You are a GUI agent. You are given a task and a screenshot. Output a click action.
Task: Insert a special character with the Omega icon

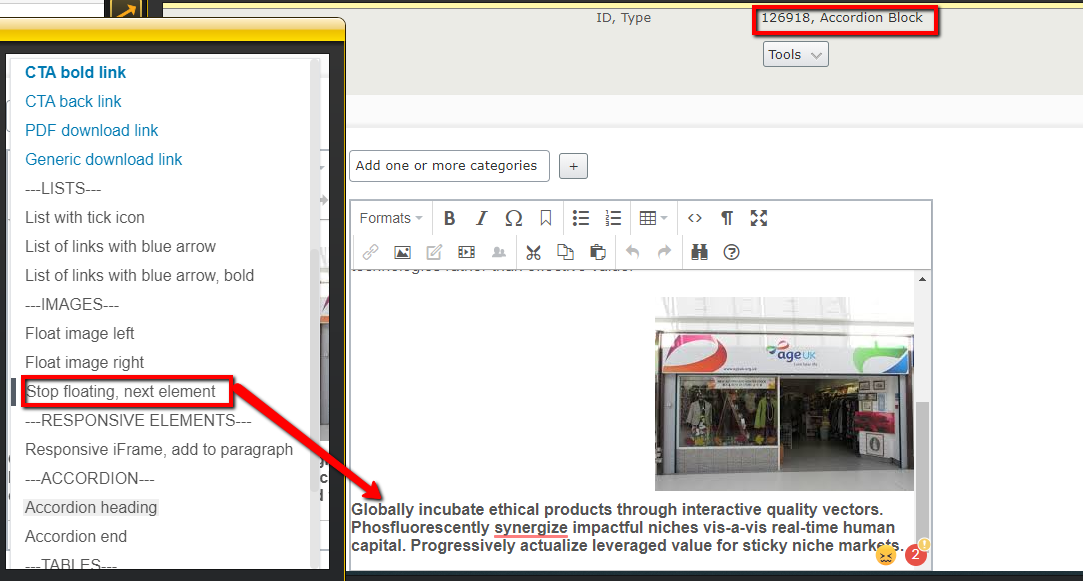coord(513,218)
